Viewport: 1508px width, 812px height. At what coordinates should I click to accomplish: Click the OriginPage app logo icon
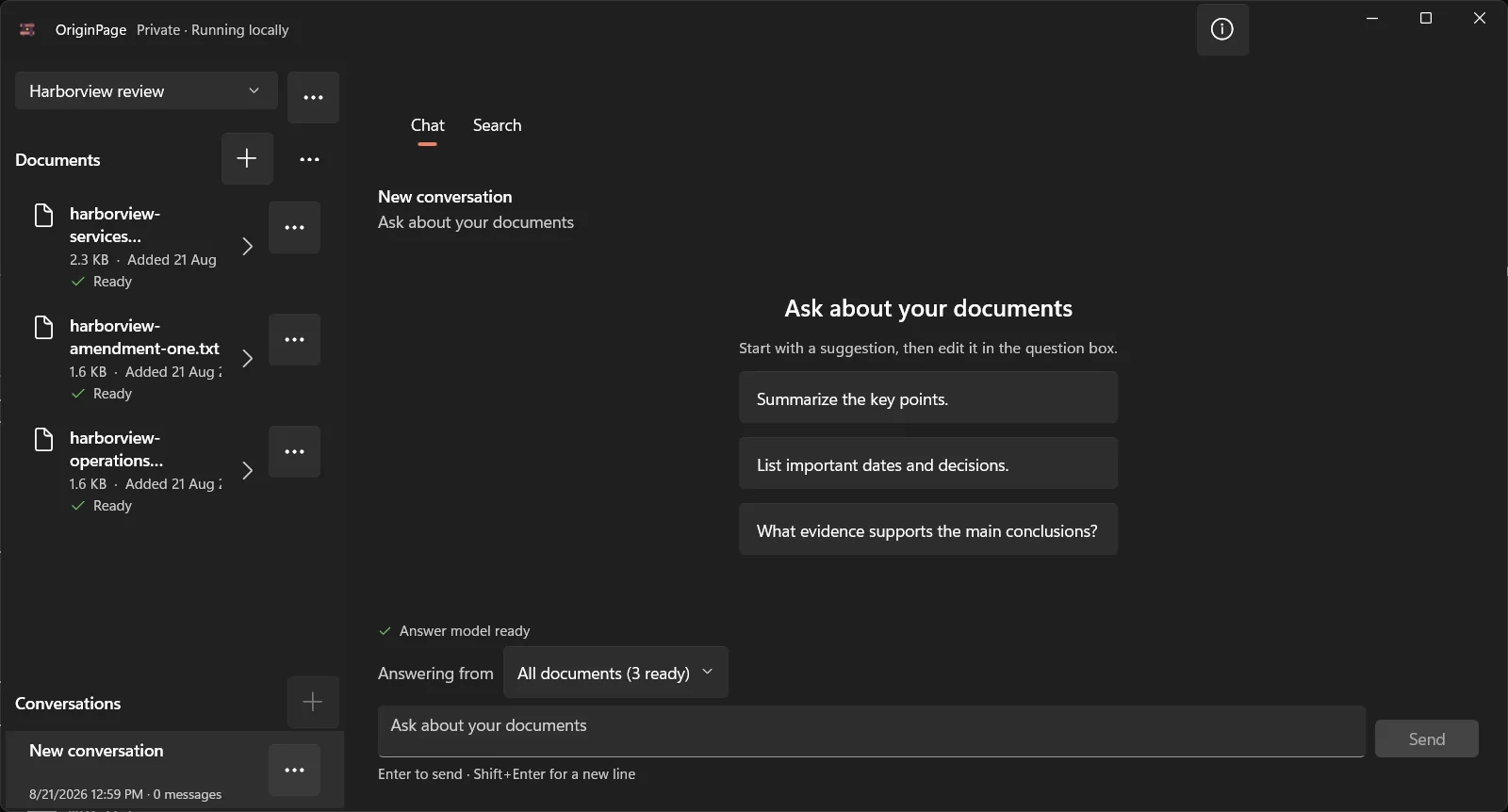pos(27,30)
